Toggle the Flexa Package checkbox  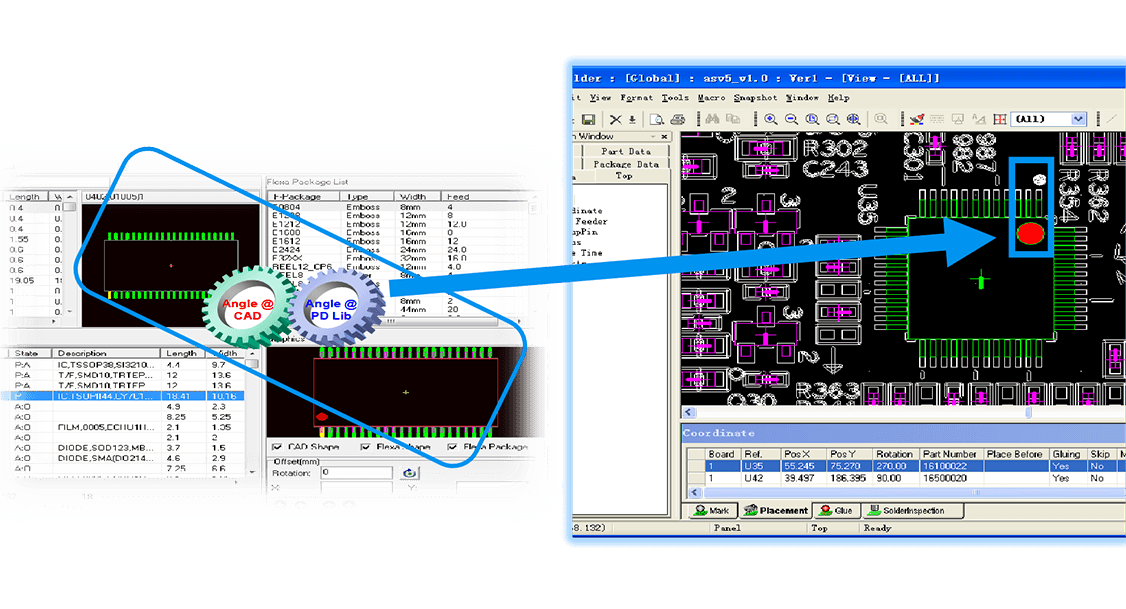click(x=452, y=447)
